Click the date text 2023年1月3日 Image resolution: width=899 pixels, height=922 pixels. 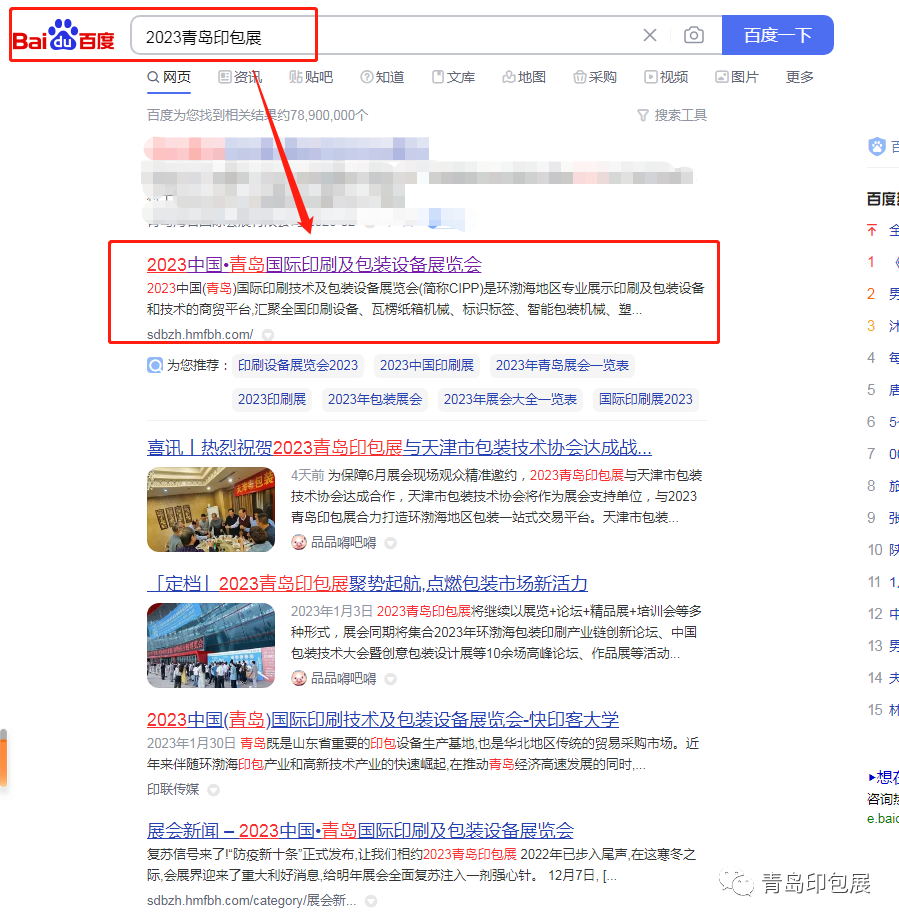coord(331,612)
